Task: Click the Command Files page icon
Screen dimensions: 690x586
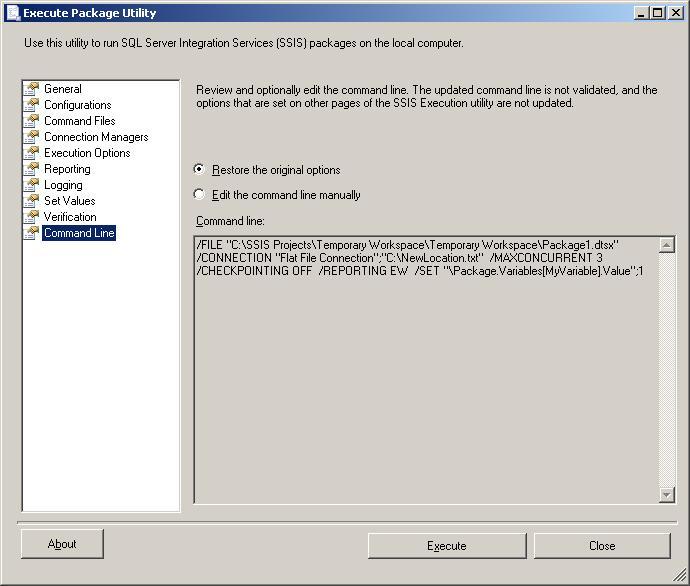Action: point(32,121)
